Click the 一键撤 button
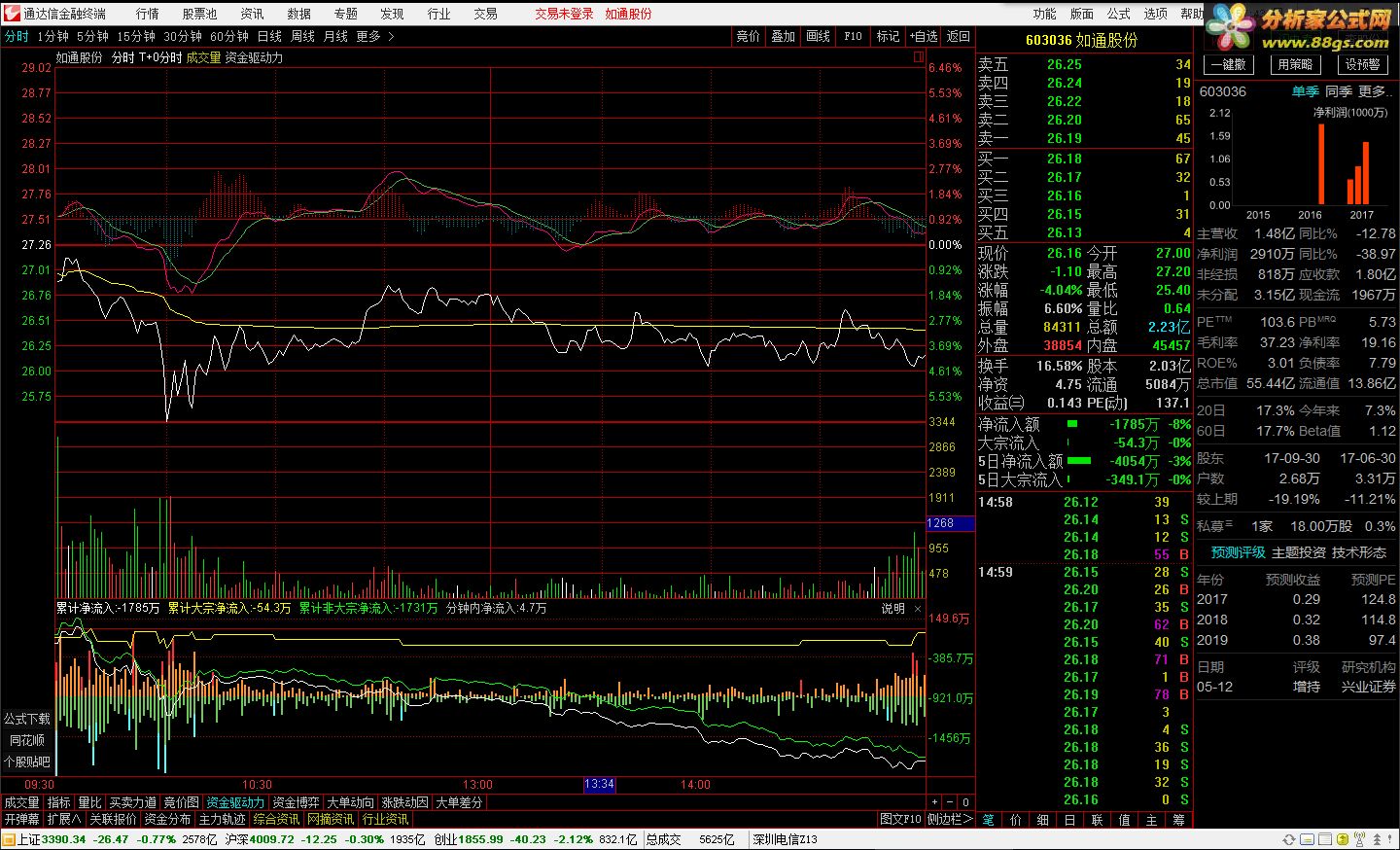The height and width of the screenshot is (850, 1400). (1229, 64)
